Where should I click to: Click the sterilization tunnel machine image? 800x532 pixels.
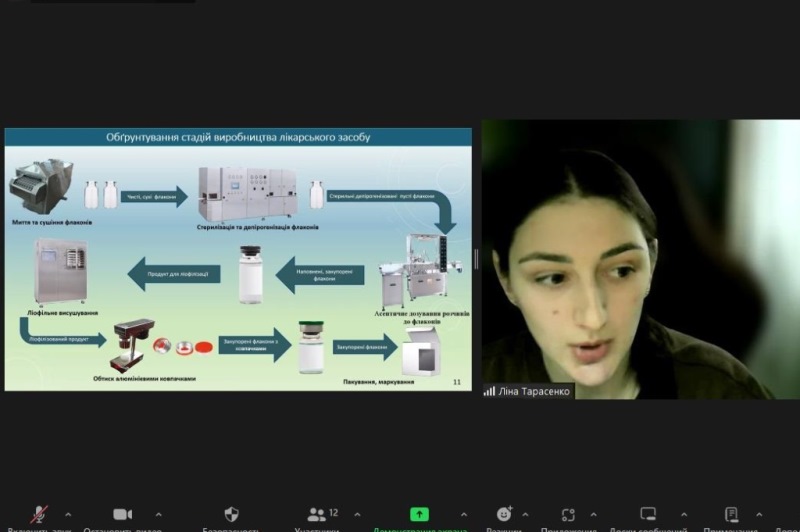click(248, 194)
